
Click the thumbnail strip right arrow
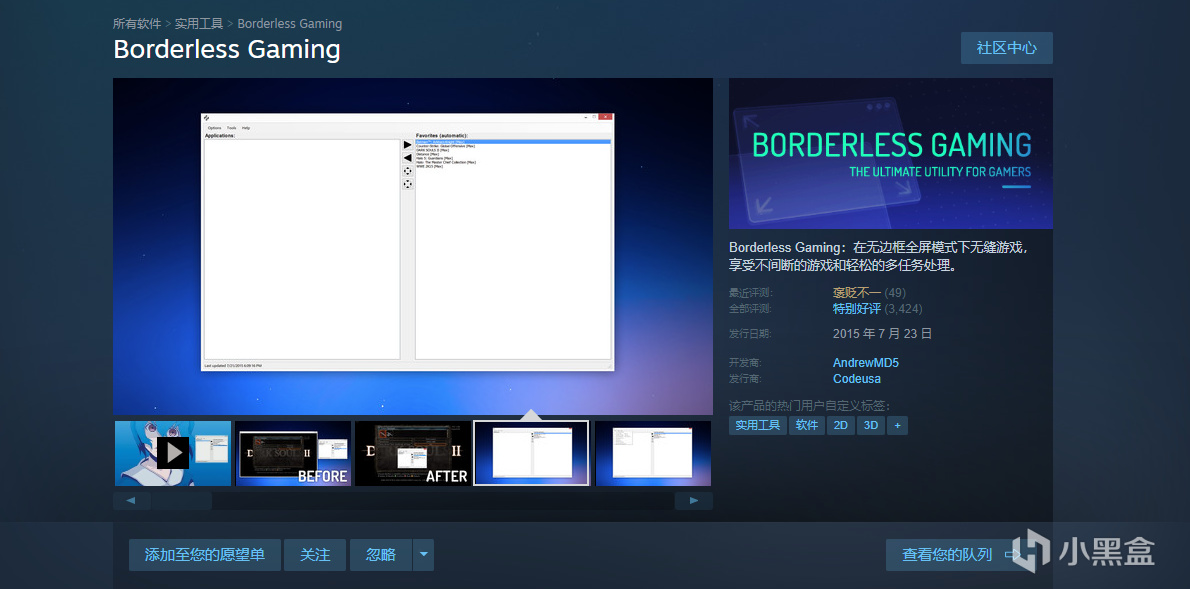694,501
